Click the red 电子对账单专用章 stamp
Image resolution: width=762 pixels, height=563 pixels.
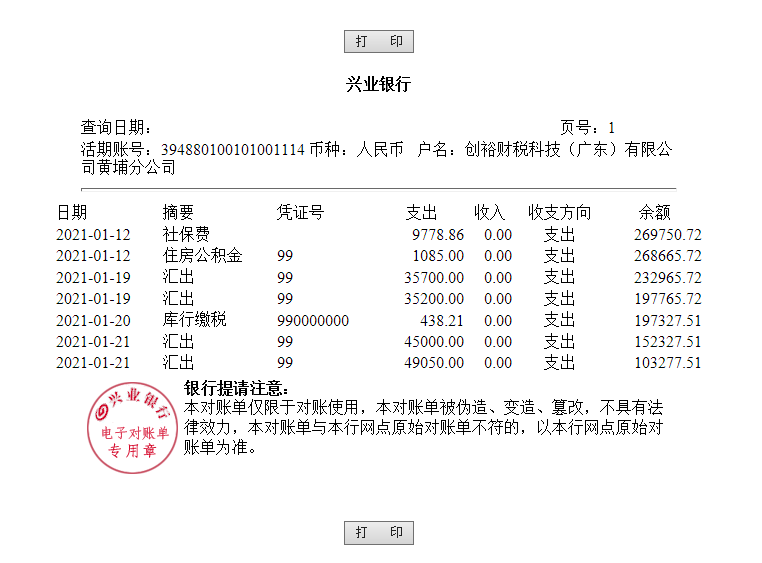coord(132,427)
